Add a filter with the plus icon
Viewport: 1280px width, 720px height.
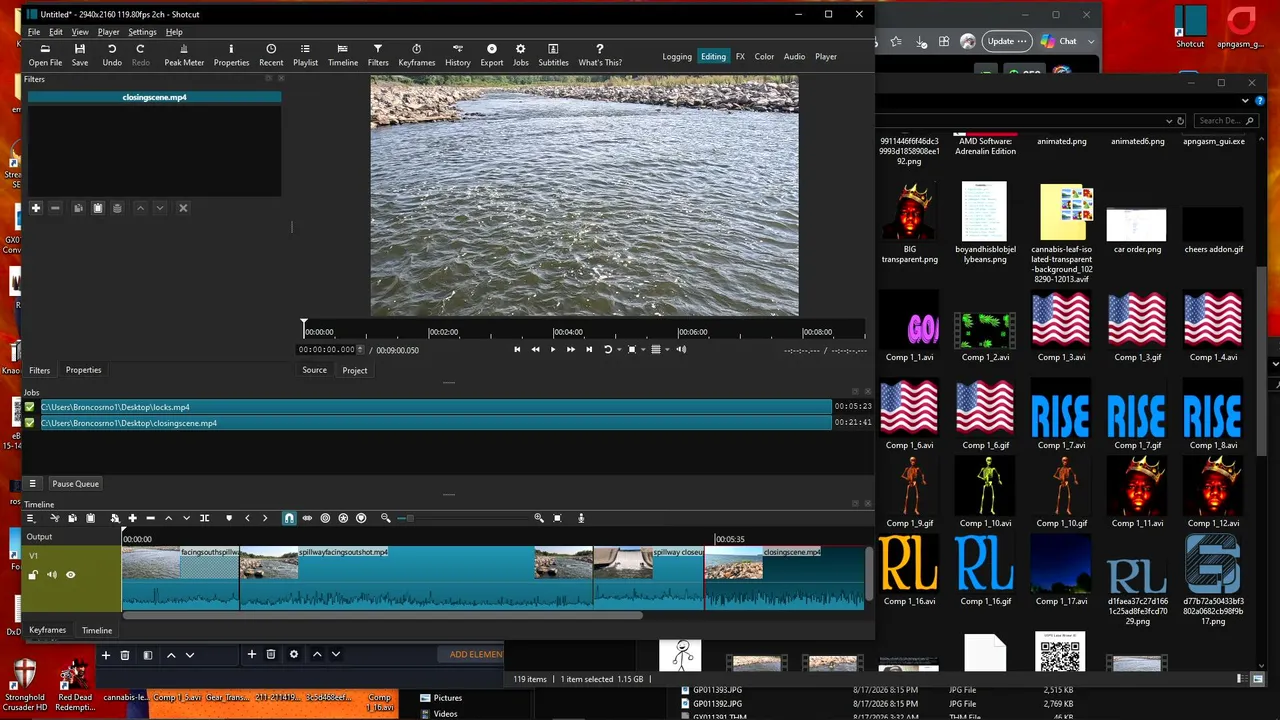pyautogui.click(x=36, y=208)
